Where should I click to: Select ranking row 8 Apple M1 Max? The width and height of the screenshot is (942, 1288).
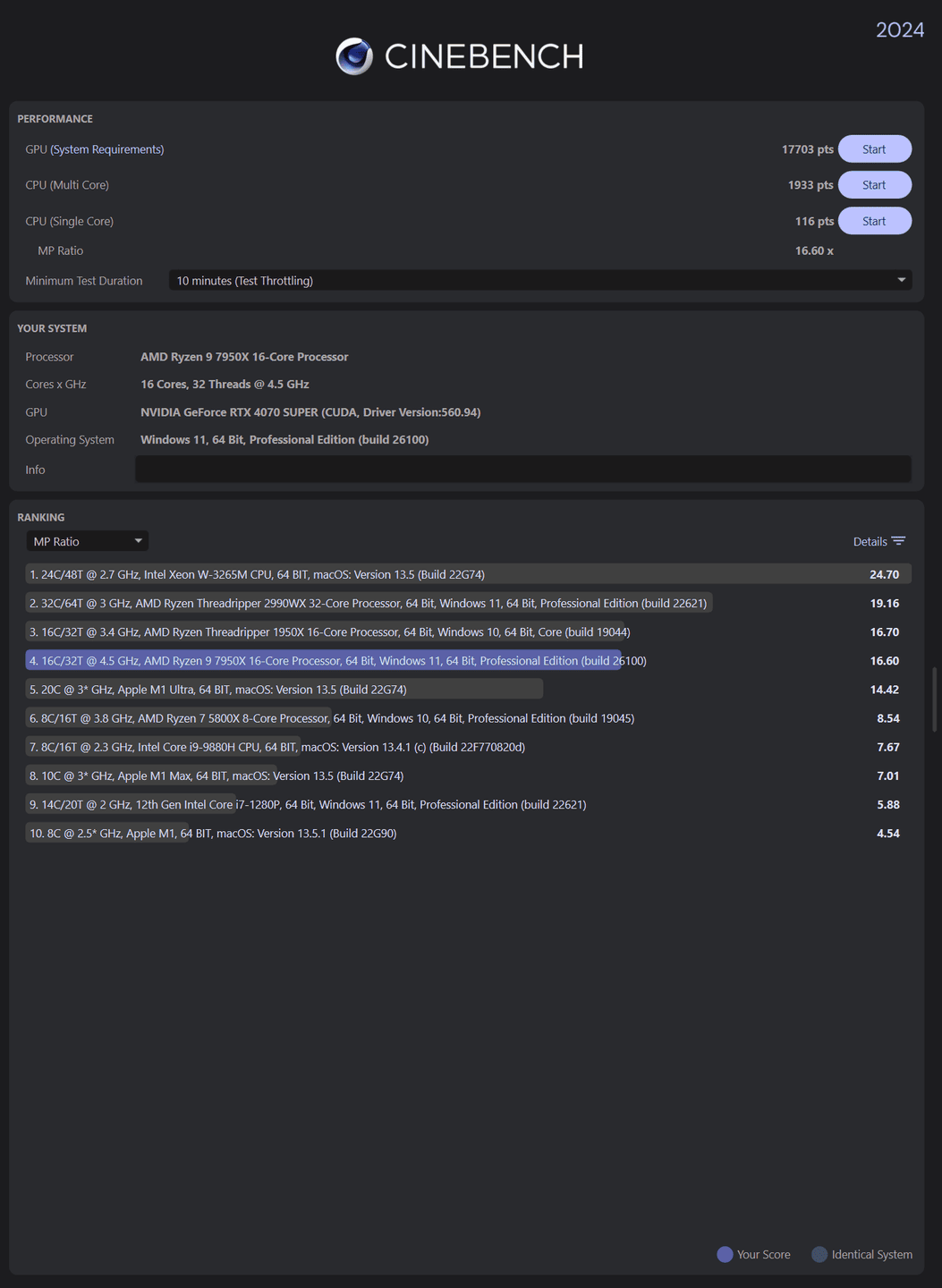click(x=469, y=775)
